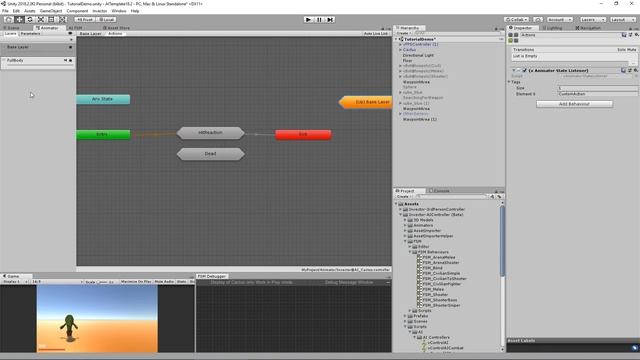Open preset icon for Animator State Listener

coord(629,71)
